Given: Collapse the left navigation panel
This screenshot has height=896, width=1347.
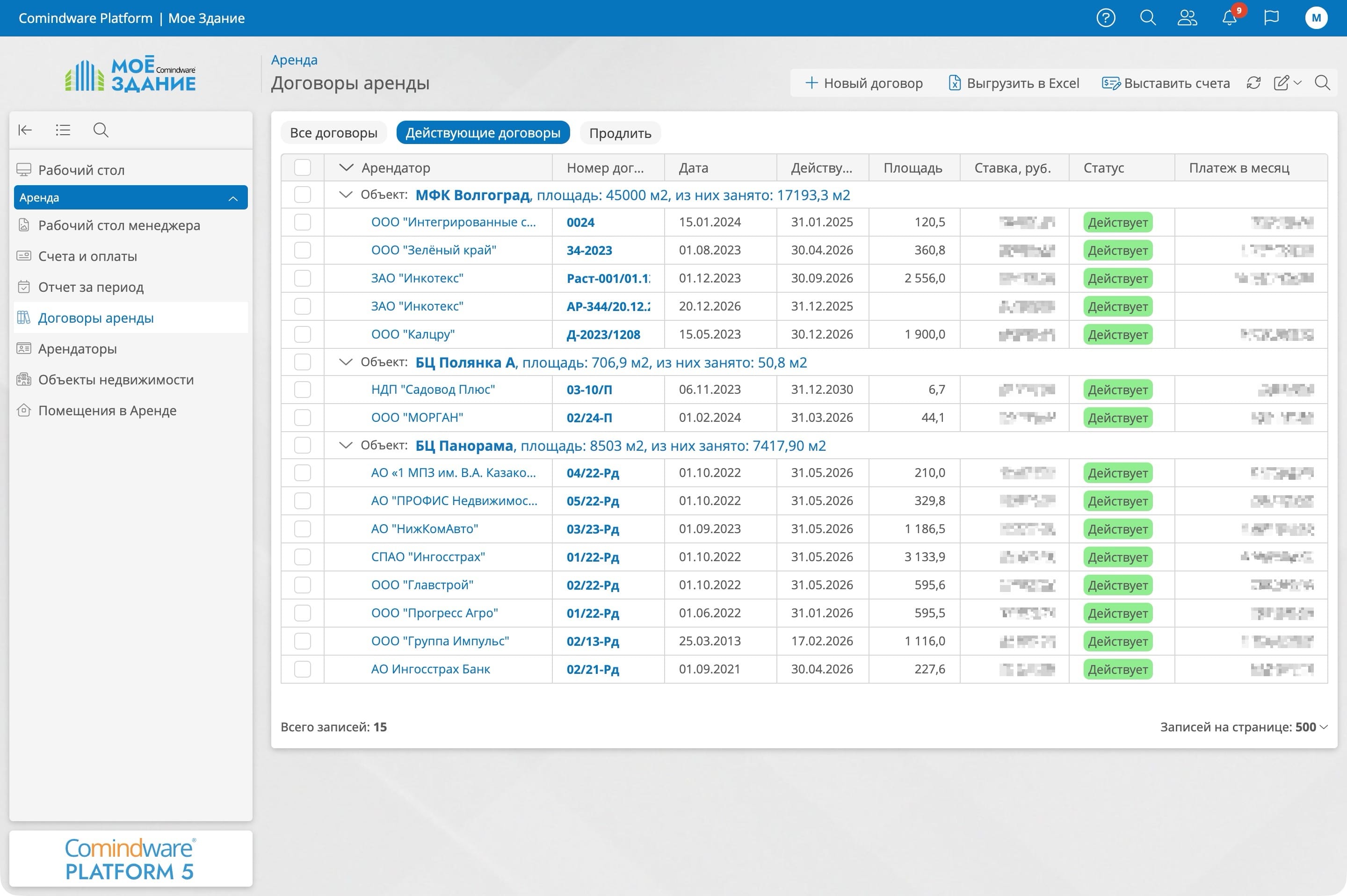Looking at the screenshot, I should [x=25, y=130].
